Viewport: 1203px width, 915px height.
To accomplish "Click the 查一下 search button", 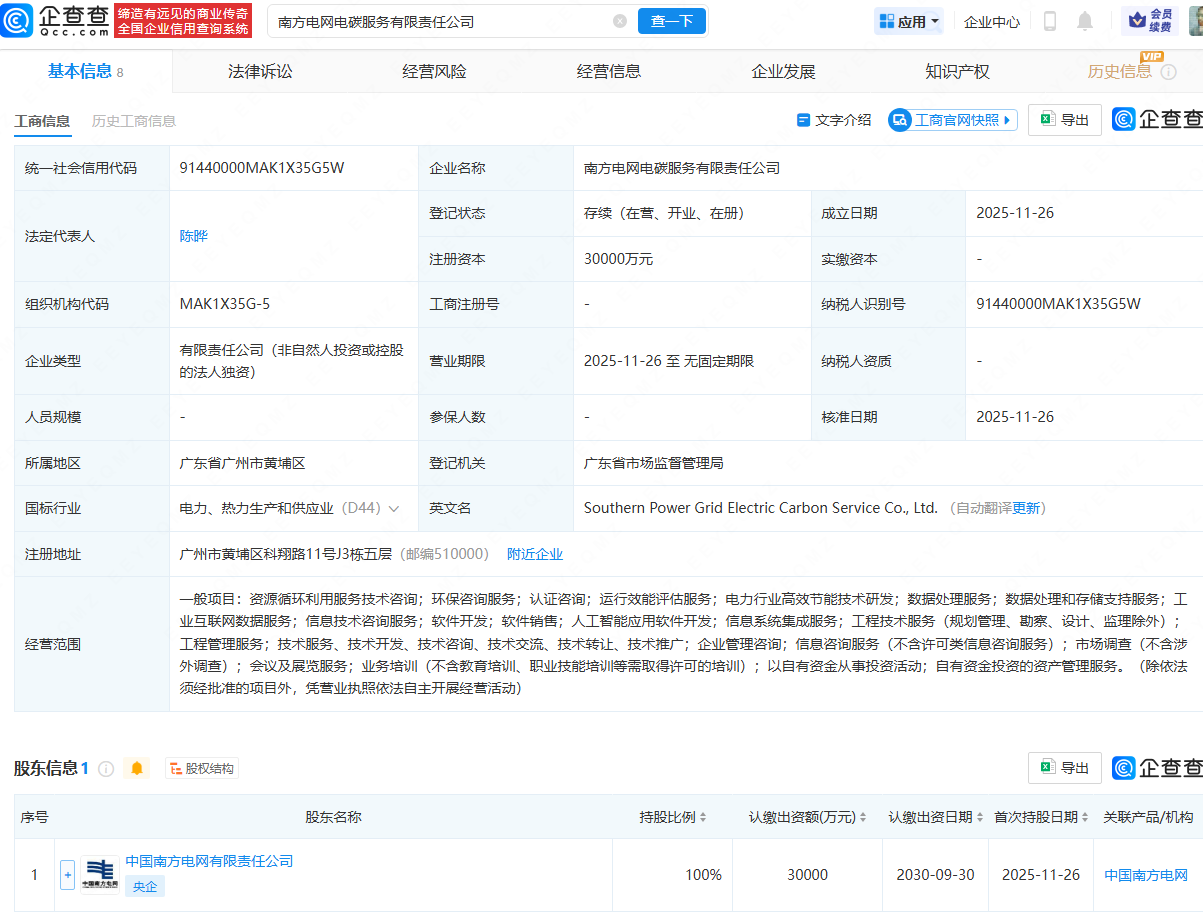I will coord(672,21).
